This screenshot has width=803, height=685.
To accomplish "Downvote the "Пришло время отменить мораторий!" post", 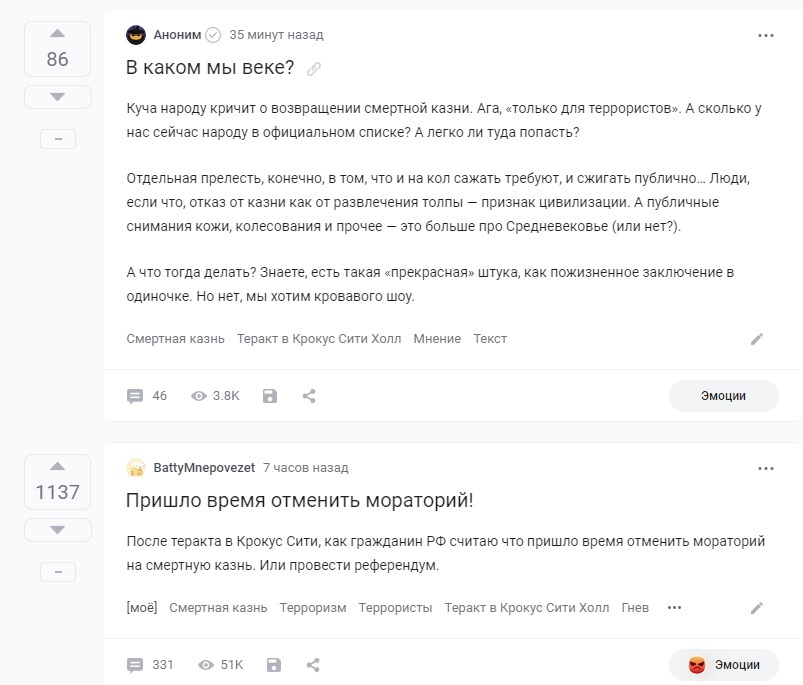I will (57, 529).
